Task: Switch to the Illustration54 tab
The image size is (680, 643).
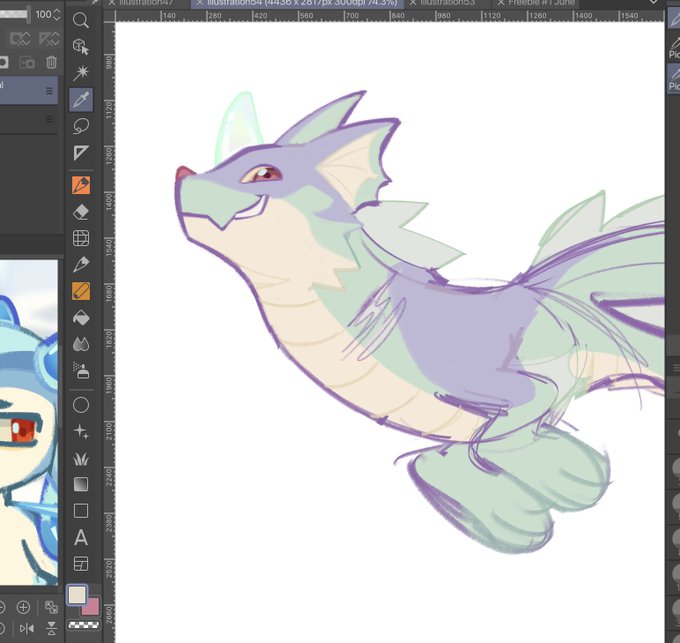Action: (298, 3)
